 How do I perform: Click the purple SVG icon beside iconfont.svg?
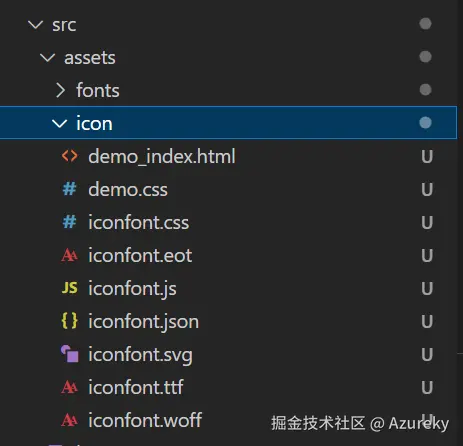[70, 354]
